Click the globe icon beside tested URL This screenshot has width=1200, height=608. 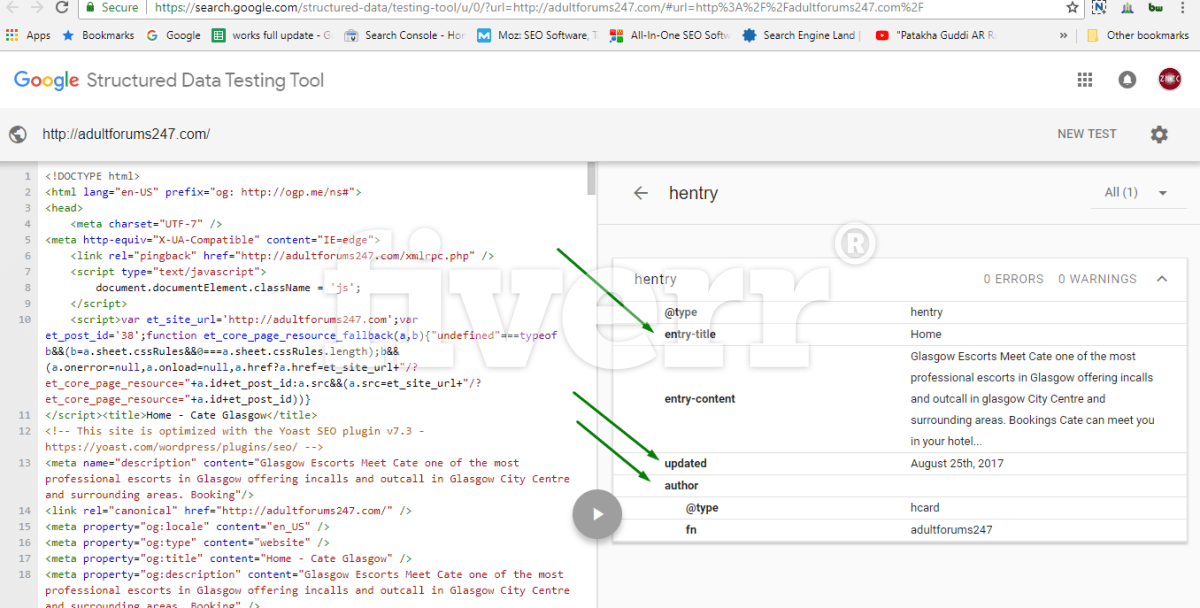17,134
